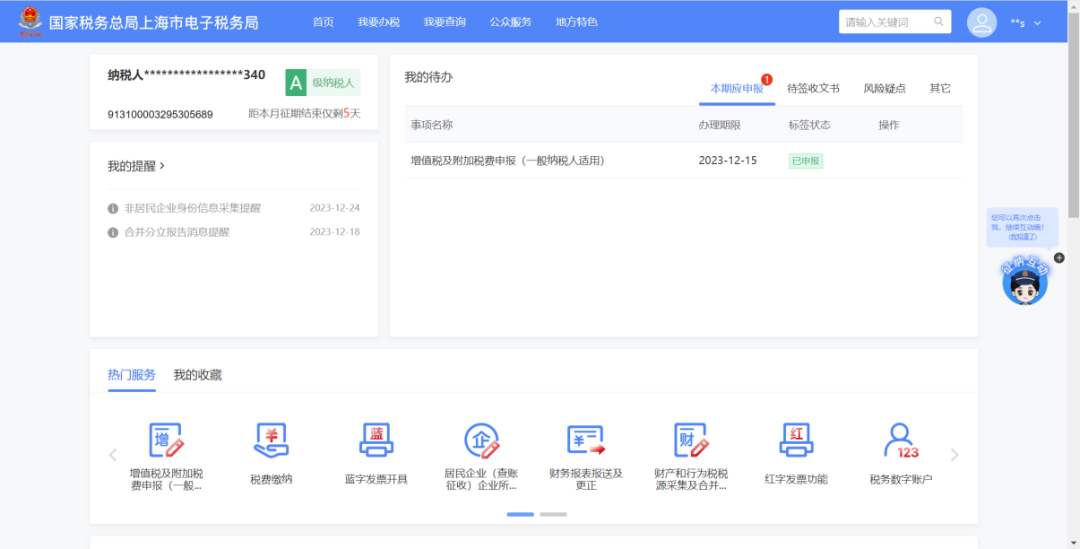Select the 本期应申报 tab
The height and width of the screenshot is (549, 1080).
(x=737, y=88)
